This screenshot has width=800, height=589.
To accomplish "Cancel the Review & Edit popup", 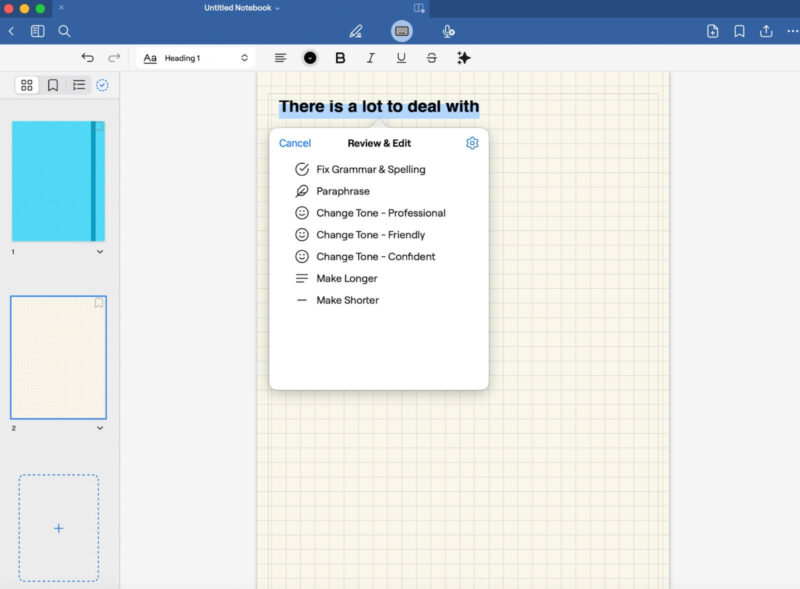I will [295, 143].
